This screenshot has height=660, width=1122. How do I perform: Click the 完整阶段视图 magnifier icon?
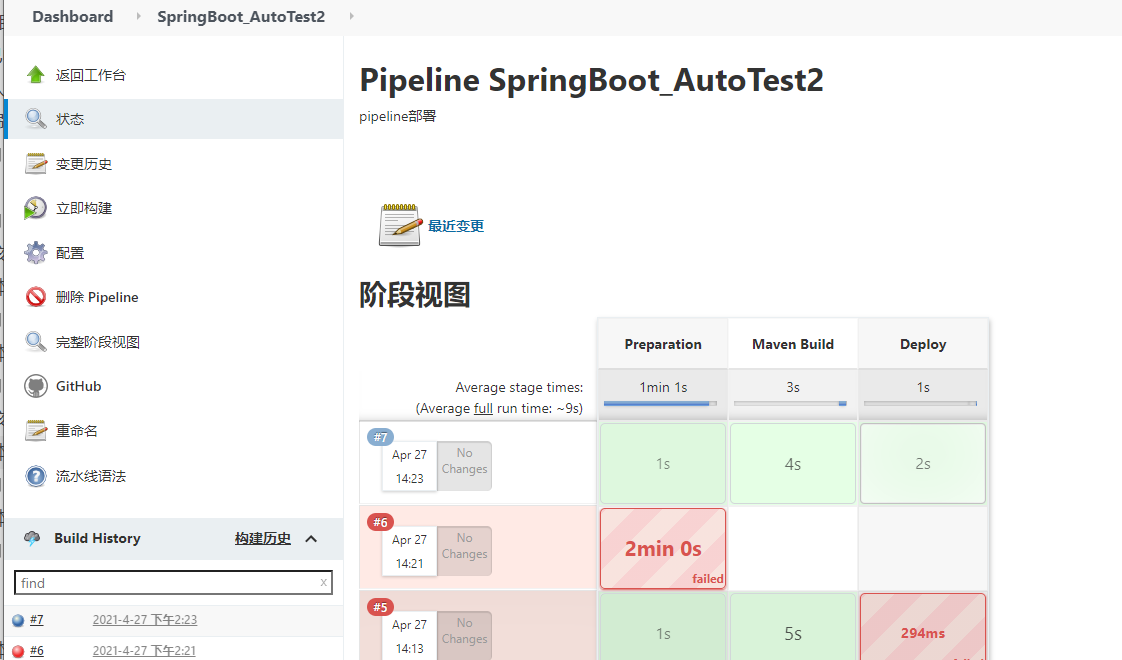[34, 341]
